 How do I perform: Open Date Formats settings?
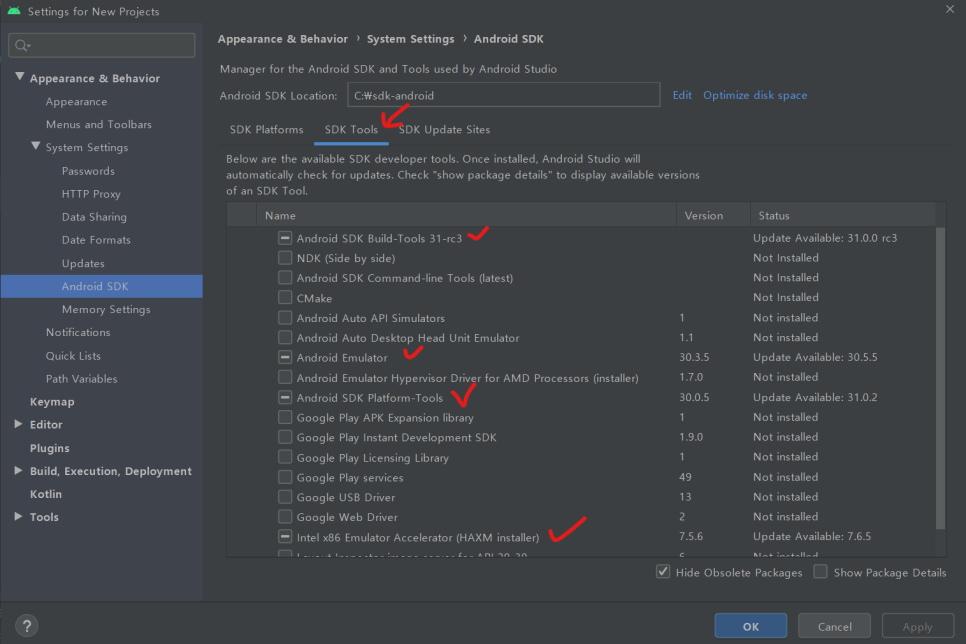96,240
